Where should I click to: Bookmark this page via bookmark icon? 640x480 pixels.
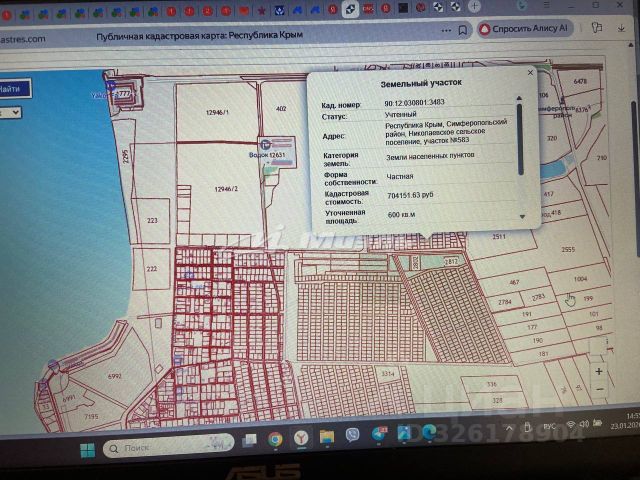pyautogui.click(x=462, y=31)
